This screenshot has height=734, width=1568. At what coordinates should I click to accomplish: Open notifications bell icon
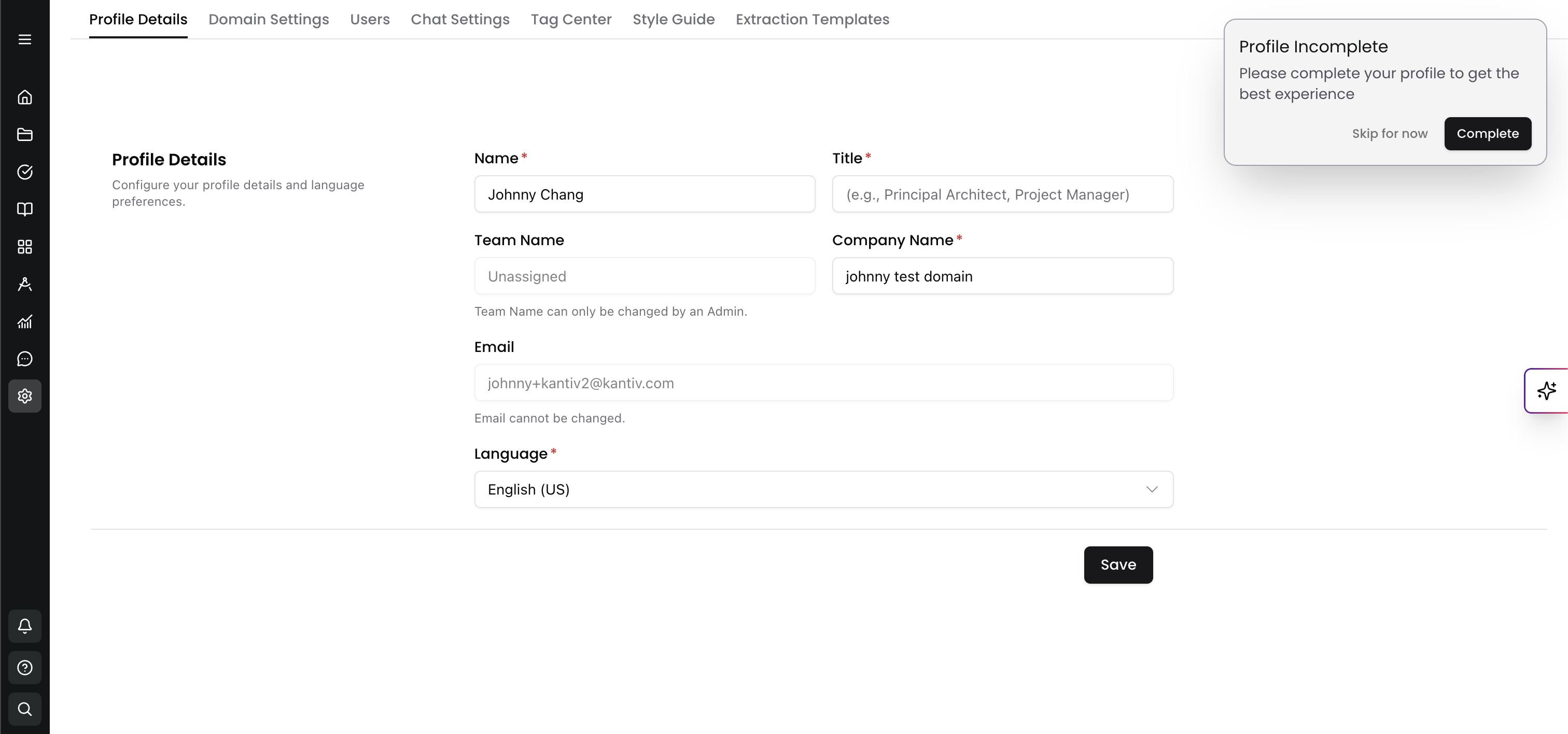[24, 626]
